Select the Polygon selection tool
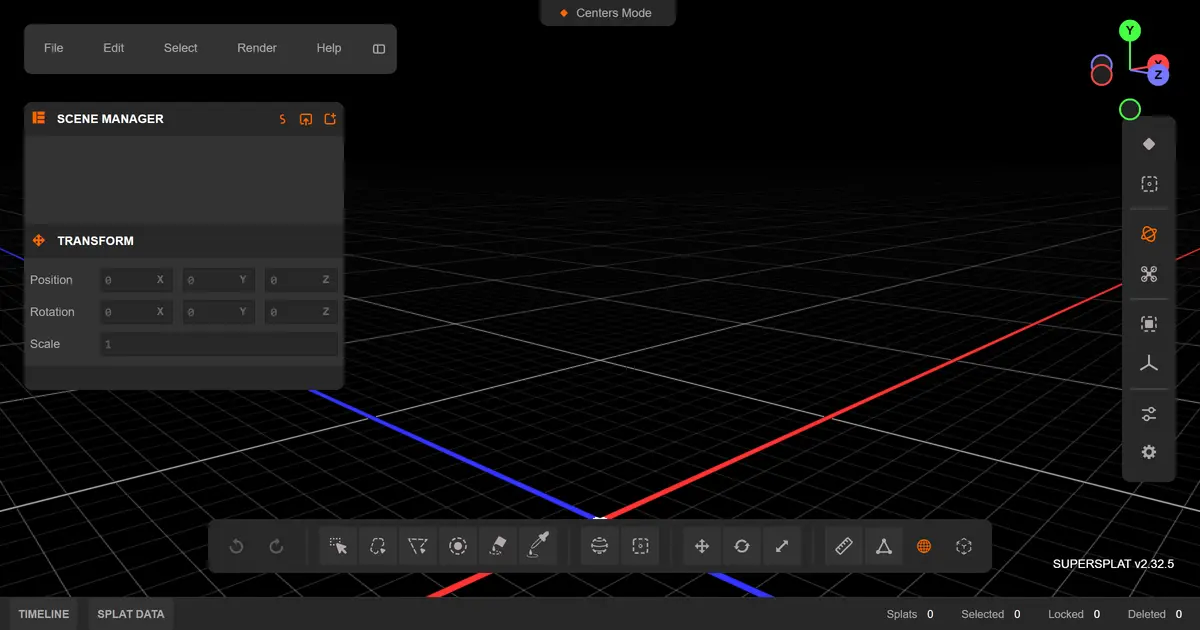The image size is (1200, 630). tap(418, 546)
